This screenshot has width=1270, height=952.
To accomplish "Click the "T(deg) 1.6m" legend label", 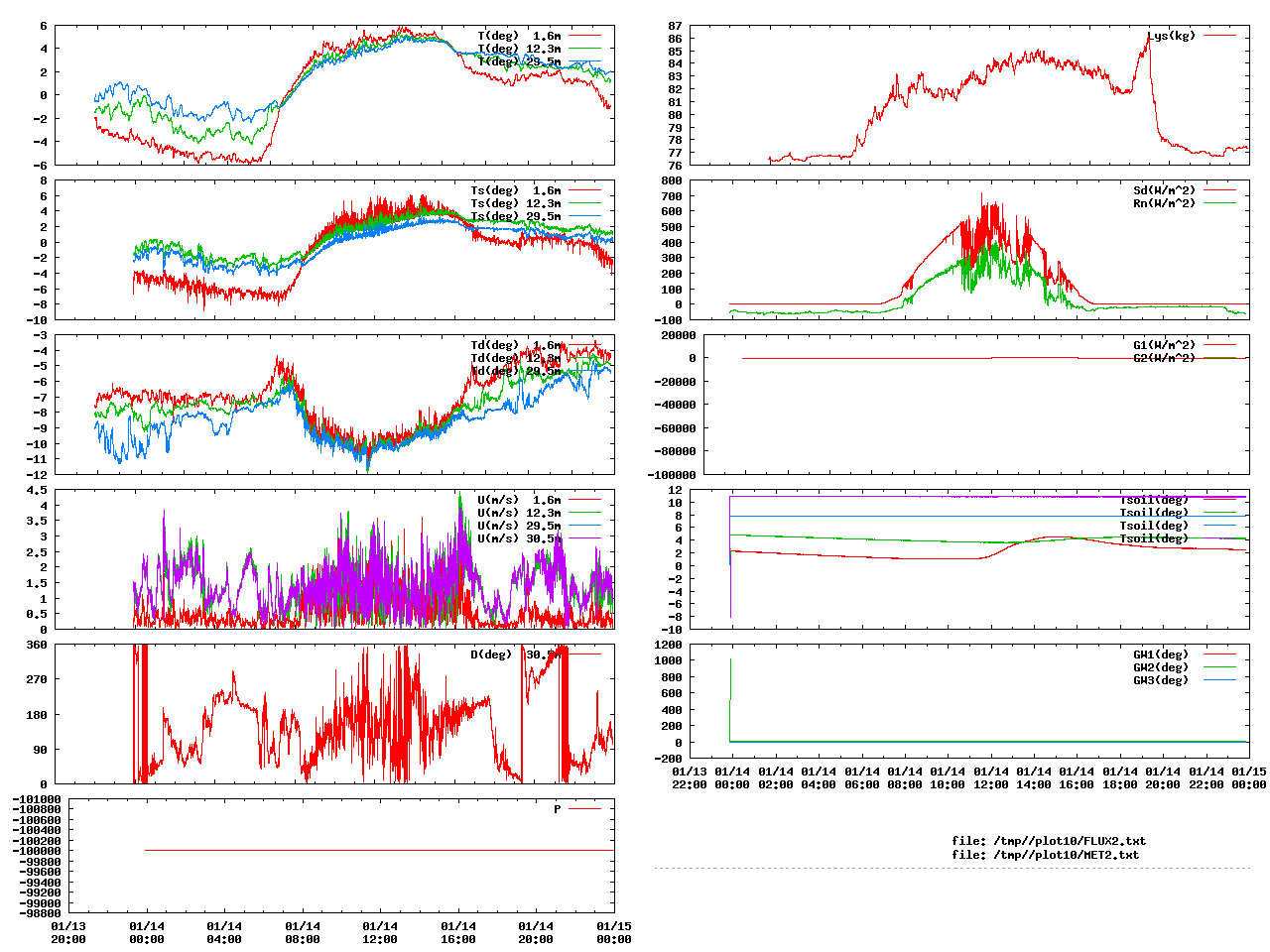I will click(x=519, y=36).
